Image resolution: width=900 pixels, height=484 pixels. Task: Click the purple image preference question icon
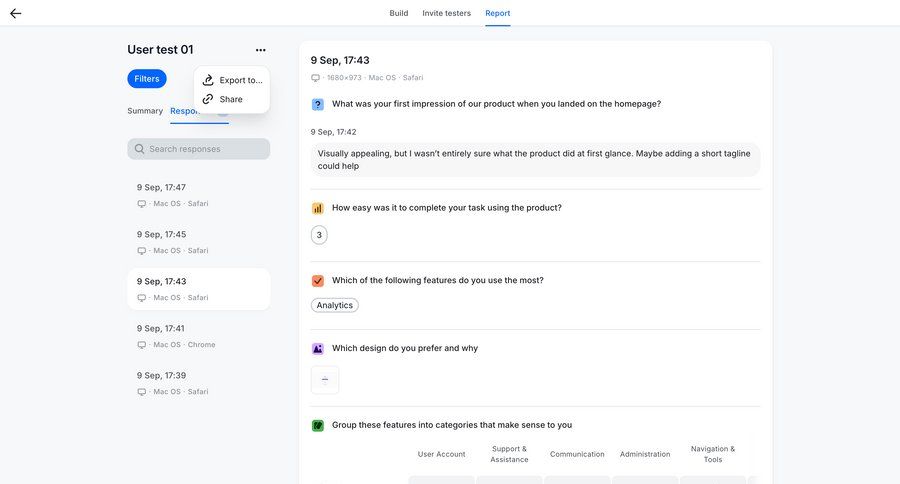(x=318, y=349)
